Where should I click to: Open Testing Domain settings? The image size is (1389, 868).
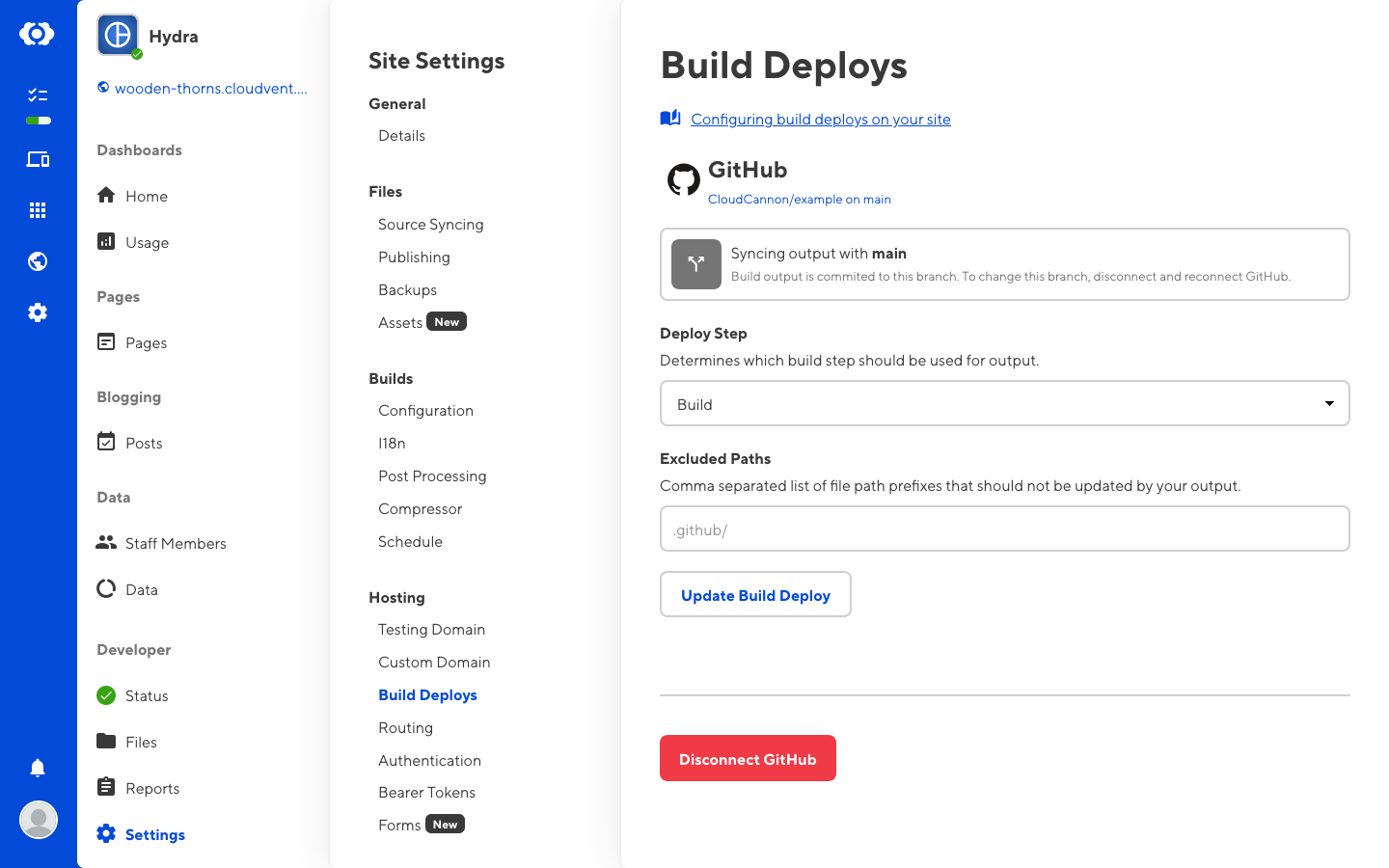click(432, 630)
